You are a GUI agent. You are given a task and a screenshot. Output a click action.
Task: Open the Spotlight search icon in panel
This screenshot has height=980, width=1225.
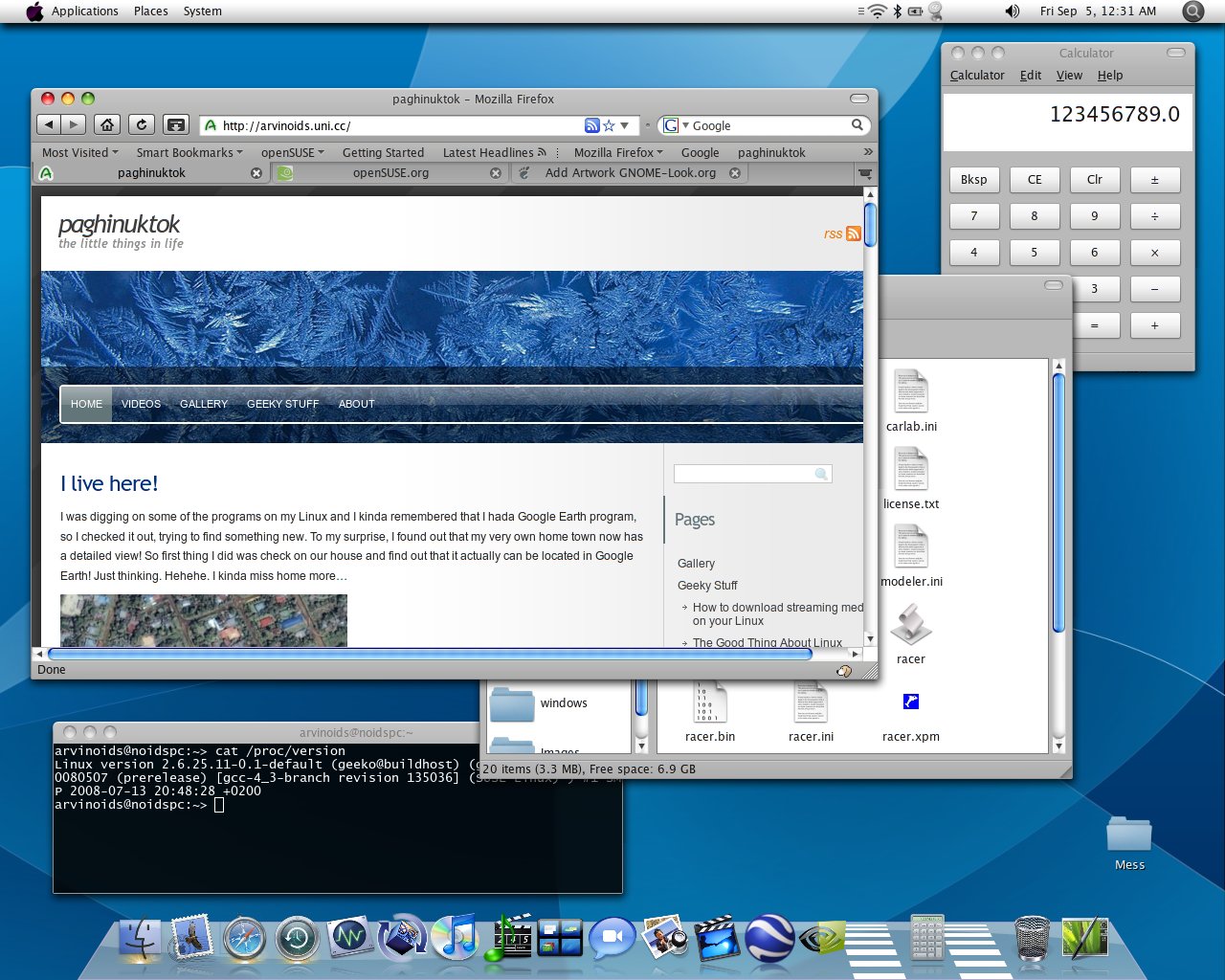[x=1192, y=11]
